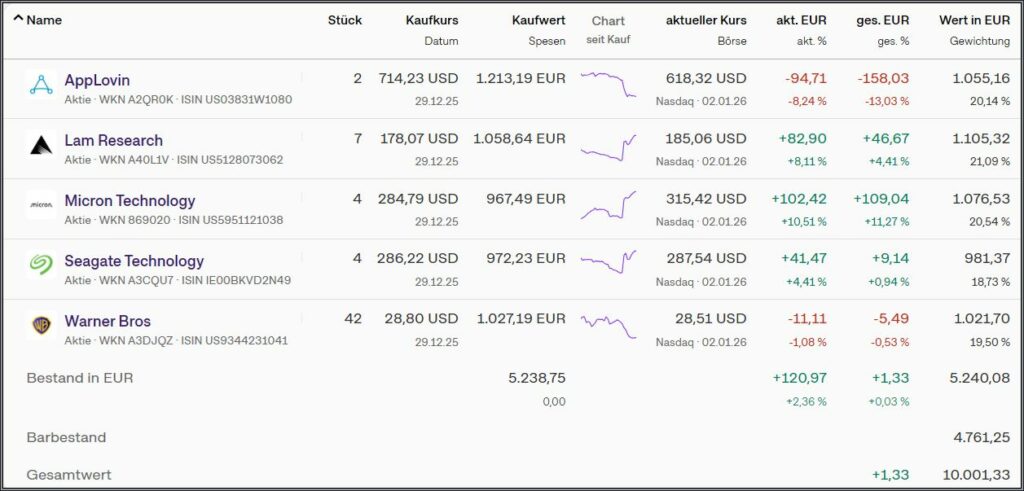This screenshot has height=491, width=1024.
Task: Click the Micron Technology sparkline chart
Action: point(608,206)
